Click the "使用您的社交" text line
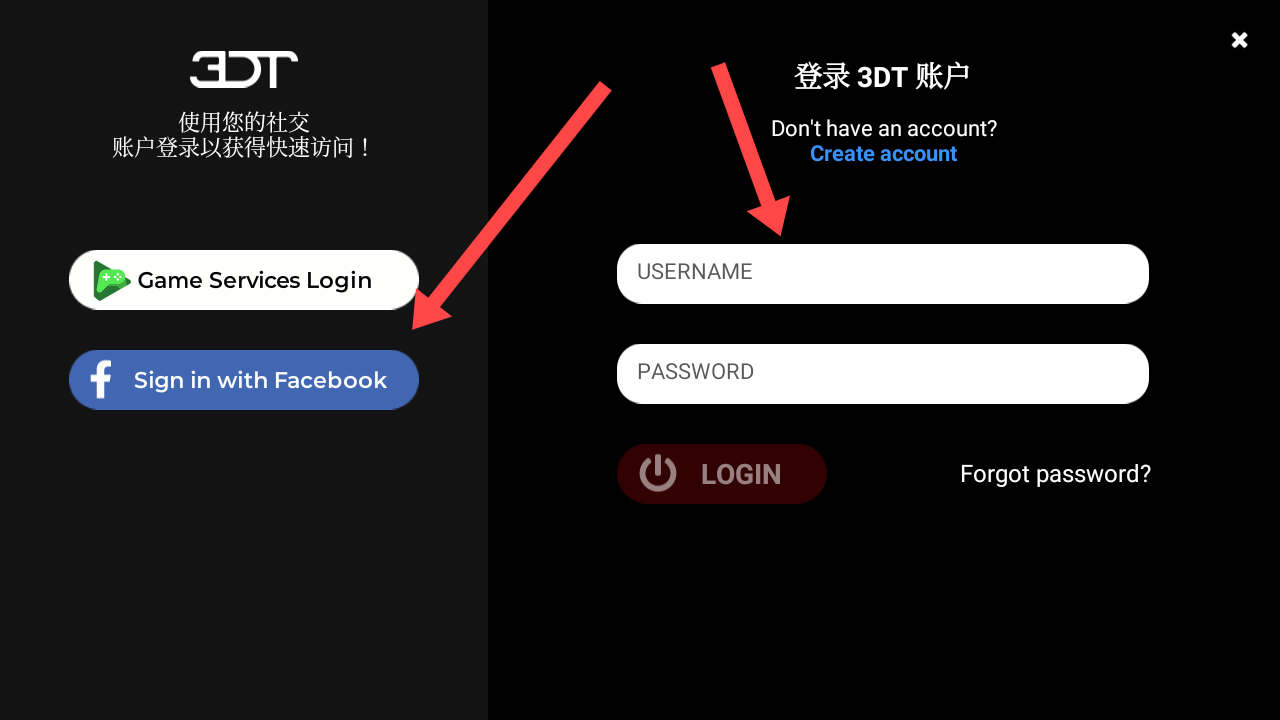This screenshot has height=720, width=1280. (244, 122)
